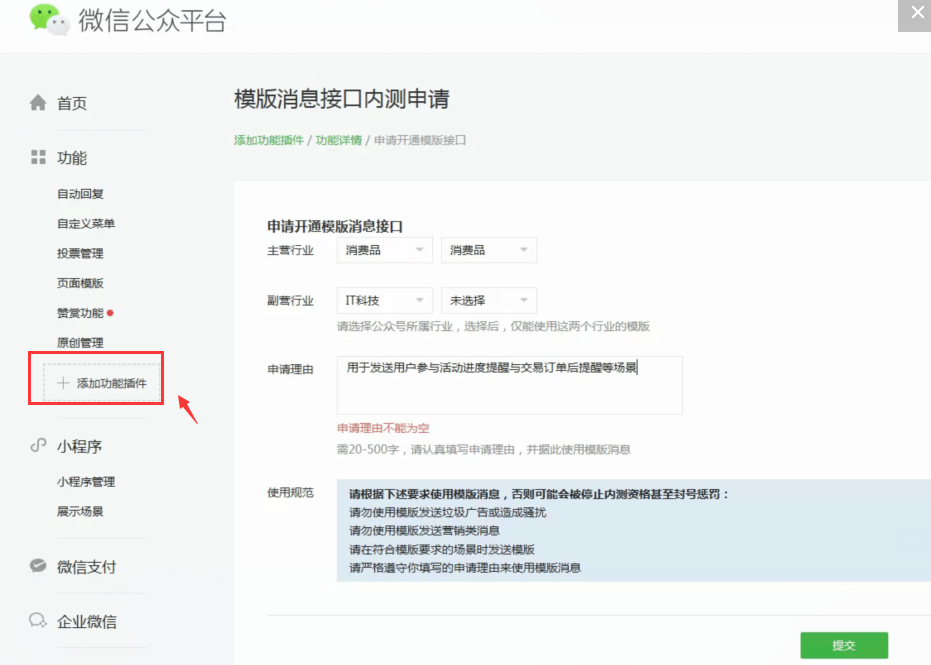This screenshot has width=931, height=665.
Task: Click the 主营行业 label
Action: click(290, 251)
